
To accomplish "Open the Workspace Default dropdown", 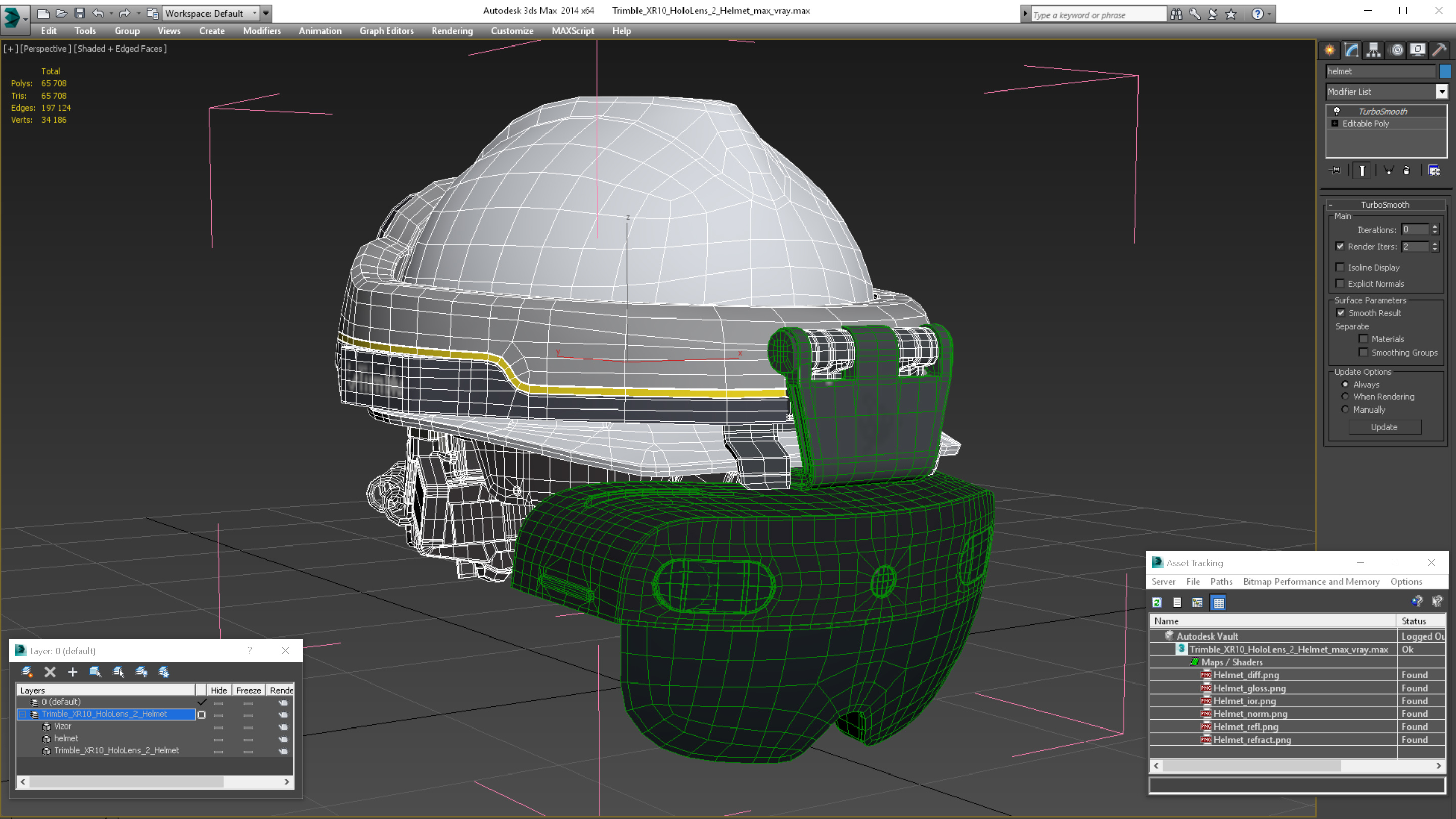I will tap(255, 13).
